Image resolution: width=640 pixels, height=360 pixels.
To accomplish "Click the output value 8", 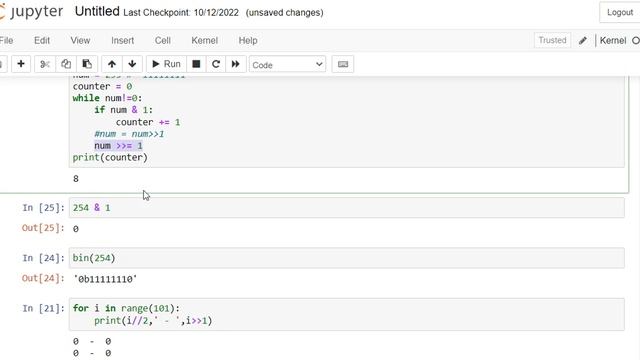I will coord(76,178).
